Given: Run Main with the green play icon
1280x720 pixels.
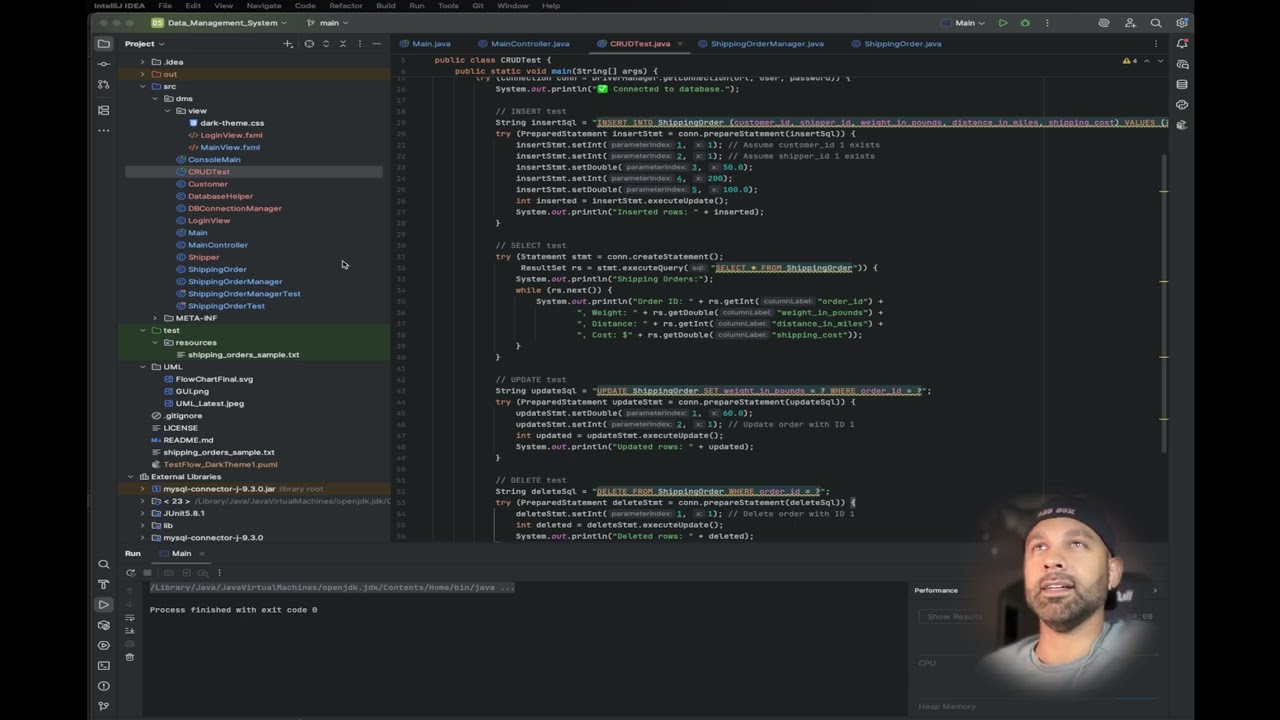Looking at the screenshot, I should (x=1003, y=23).
